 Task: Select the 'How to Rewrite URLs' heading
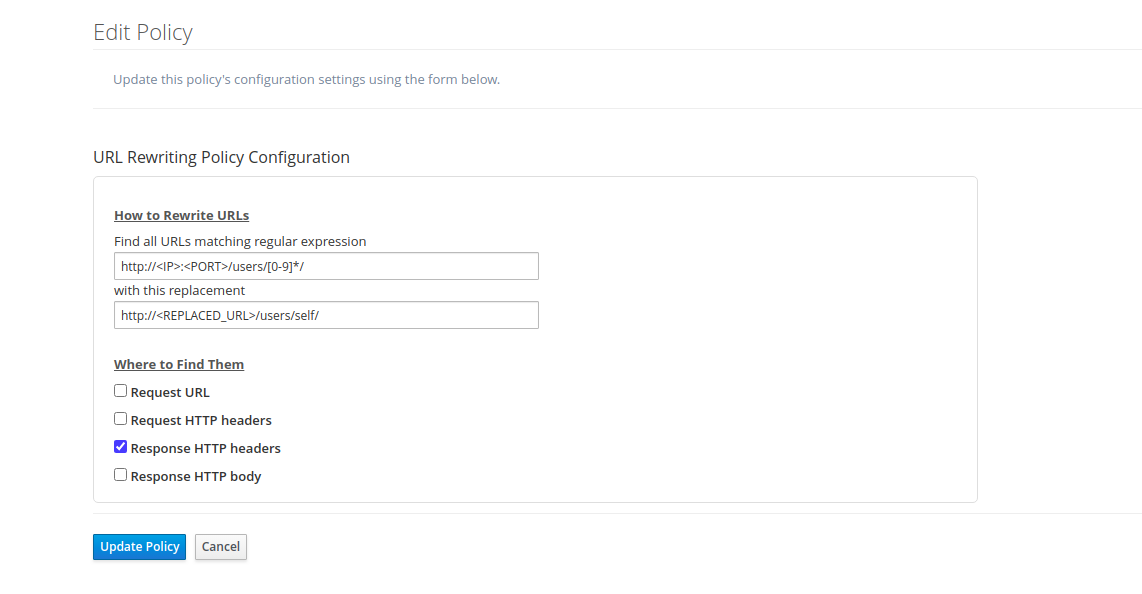click(181, 215)
